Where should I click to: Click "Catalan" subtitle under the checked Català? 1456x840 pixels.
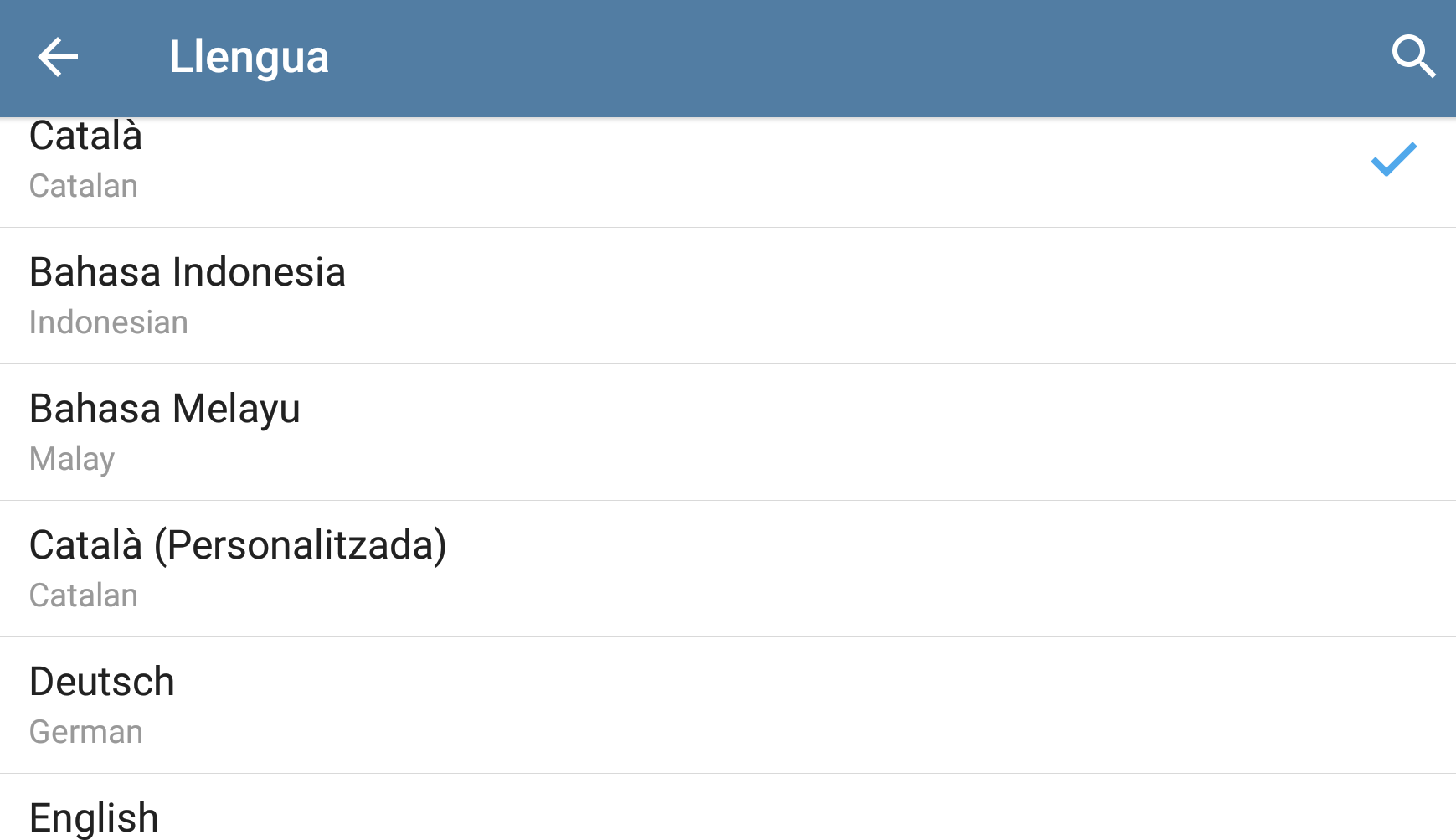pos(84,186)
